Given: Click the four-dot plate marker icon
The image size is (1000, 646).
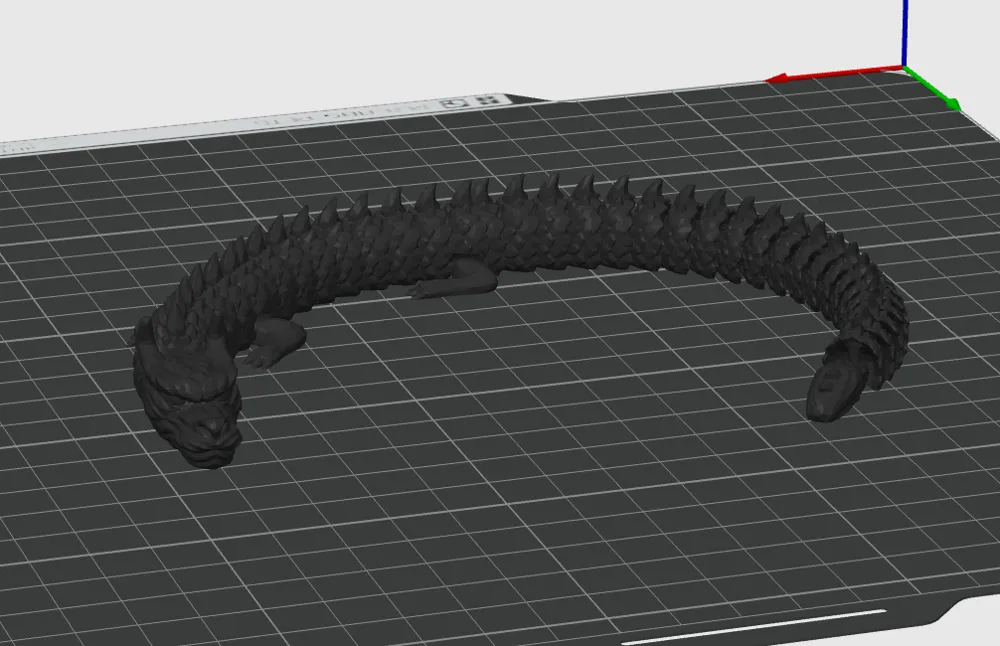Looking at the screenshot, I should [487, 99].
